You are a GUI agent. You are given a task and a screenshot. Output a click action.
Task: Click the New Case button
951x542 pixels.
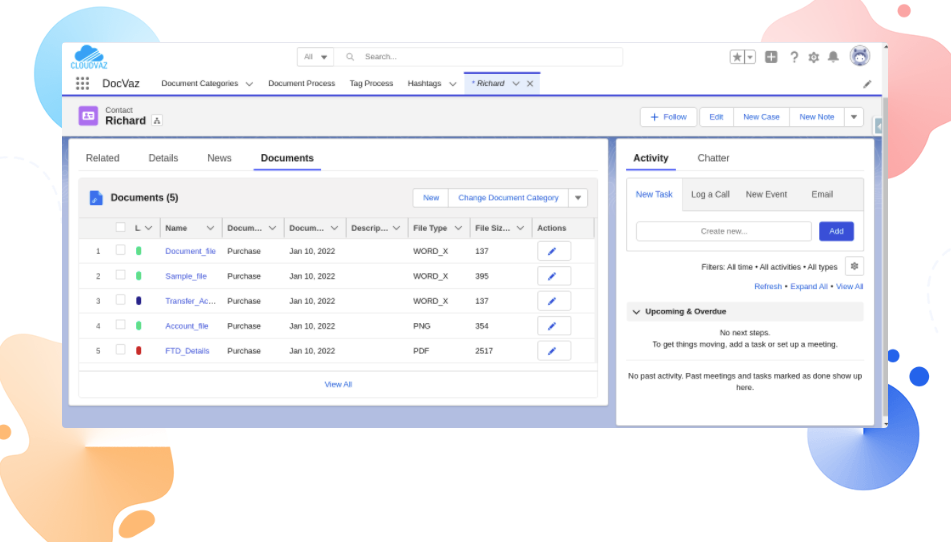(761, 117)
